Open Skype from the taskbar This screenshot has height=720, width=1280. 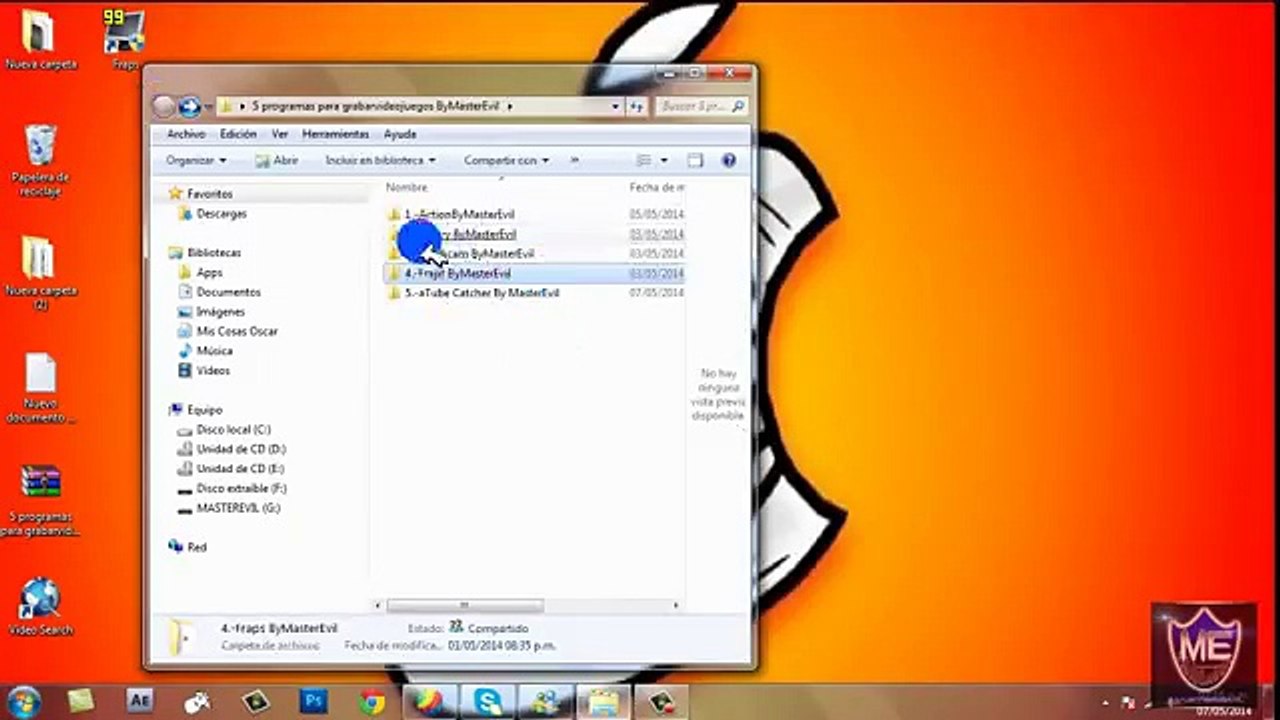[x=488, y=702]
